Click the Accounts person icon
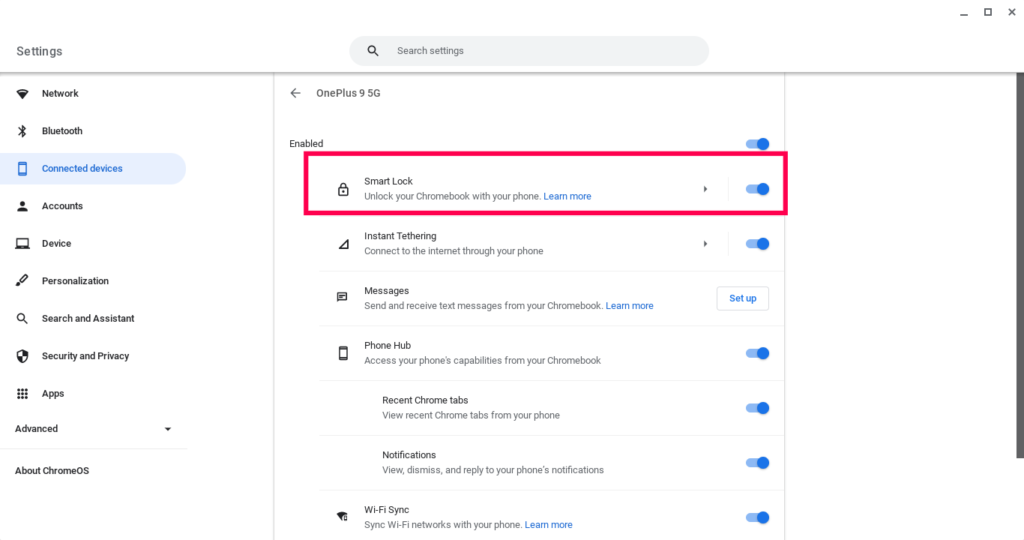This screenshot has height=540, width=1024. pyautogui.click(x=22, y=206)
